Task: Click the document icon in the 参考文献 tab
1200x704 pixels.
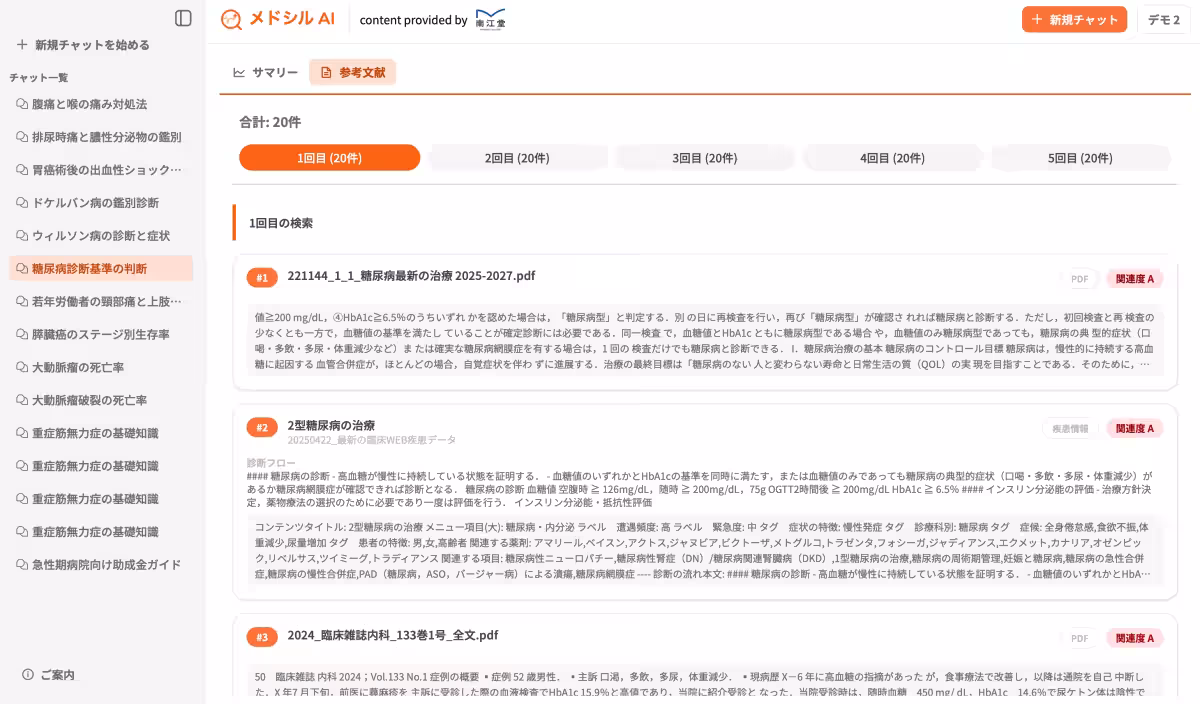Action: [x=328, y=72]
